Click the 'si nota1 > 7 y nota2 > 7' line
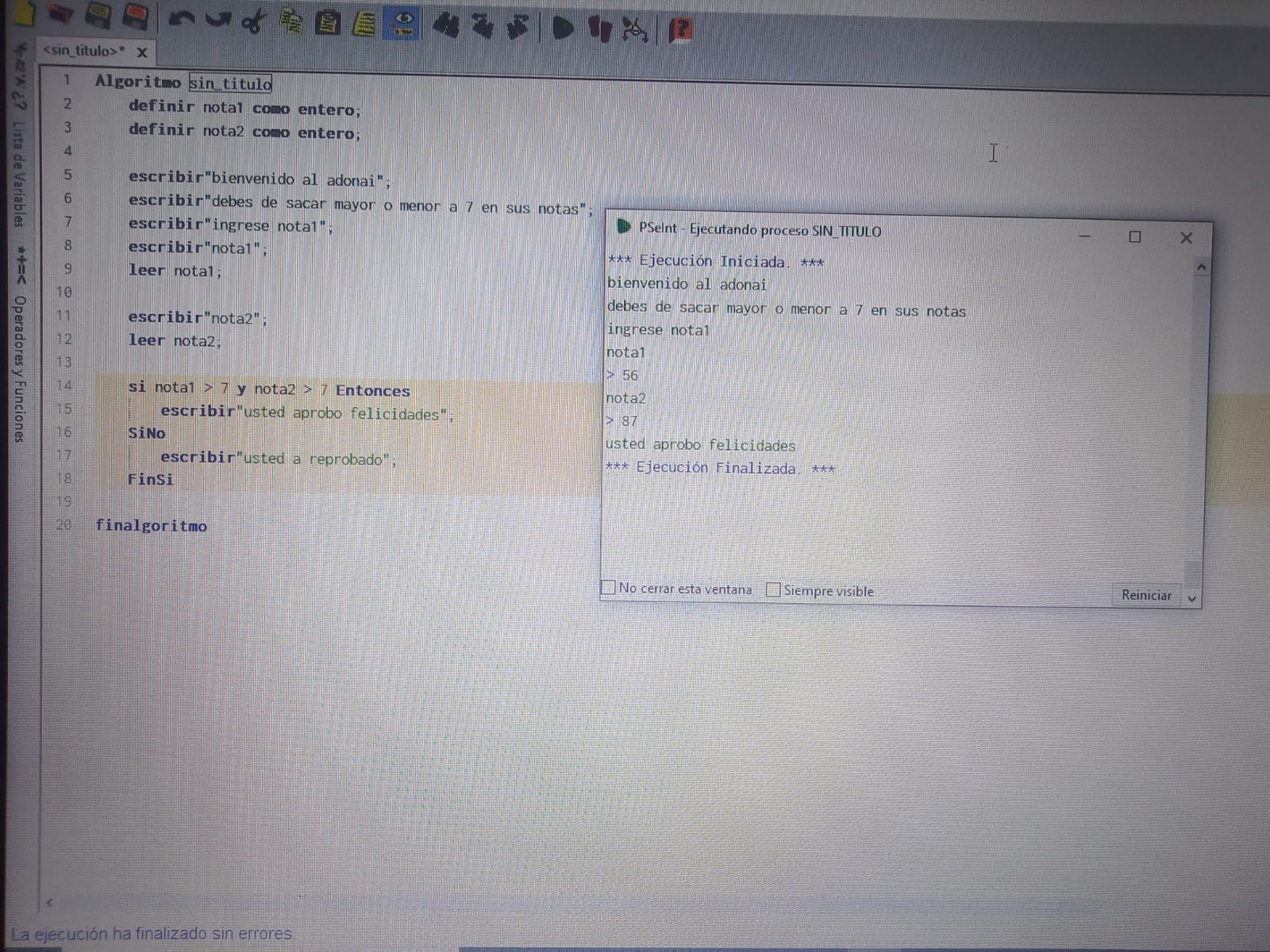The image size is (1270, 952). click(269, 389)
